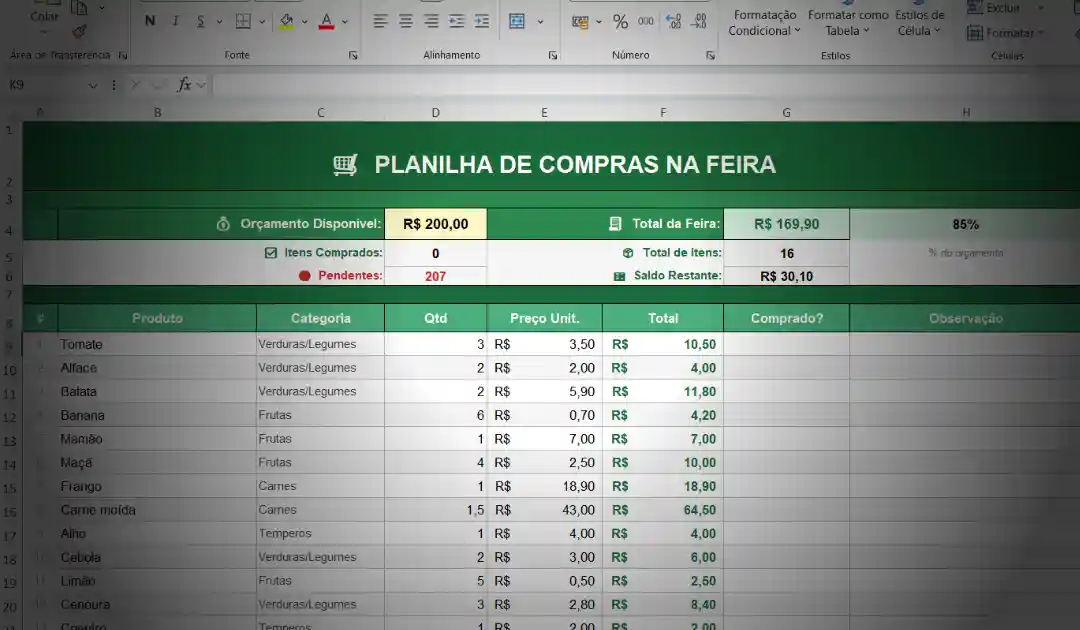Select Comprado? cell for Tomate row
The width and height of the screenshot is (1080, 630).
tap(787, 344)
